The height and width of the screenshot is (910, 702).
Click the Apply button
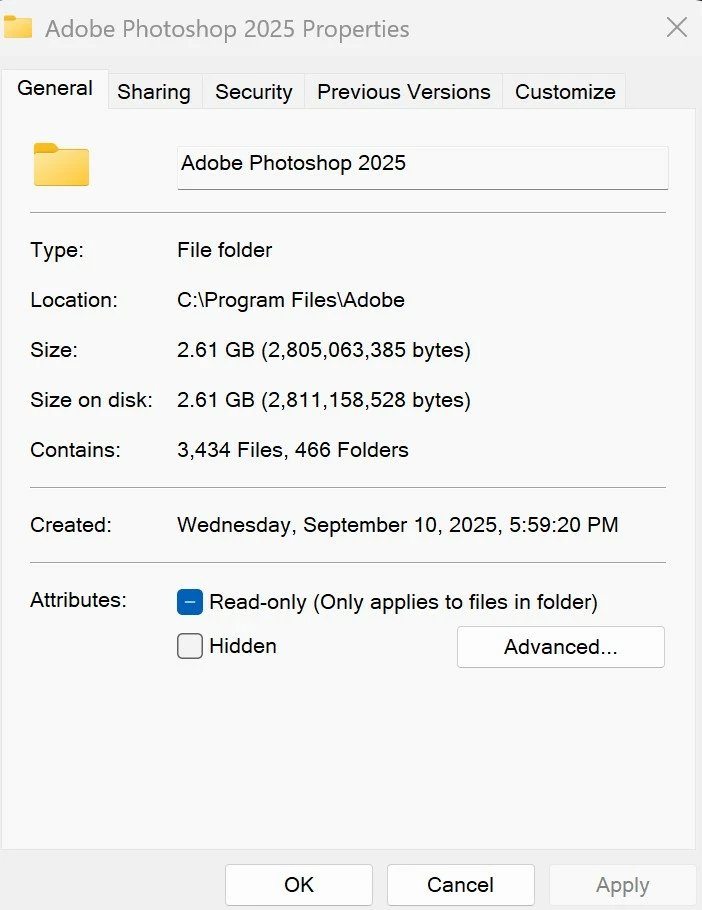pyautogui.click(x=623, y=884)
